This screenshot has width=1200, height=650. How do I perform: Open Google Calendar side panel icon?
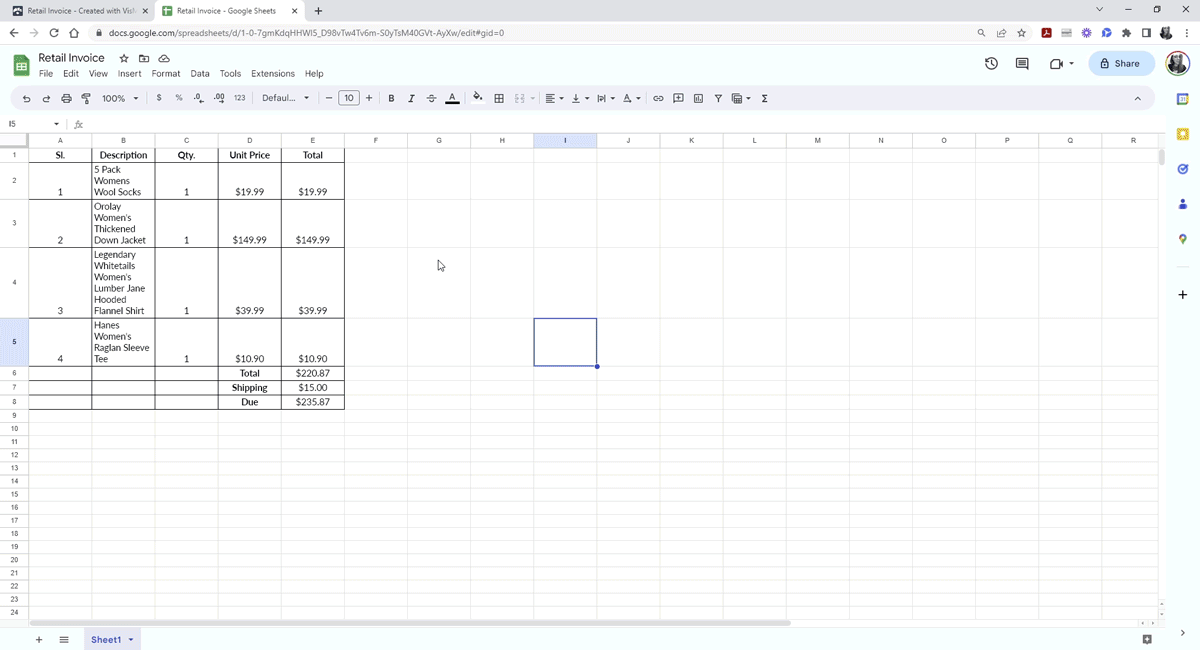tap(1182, 99)
